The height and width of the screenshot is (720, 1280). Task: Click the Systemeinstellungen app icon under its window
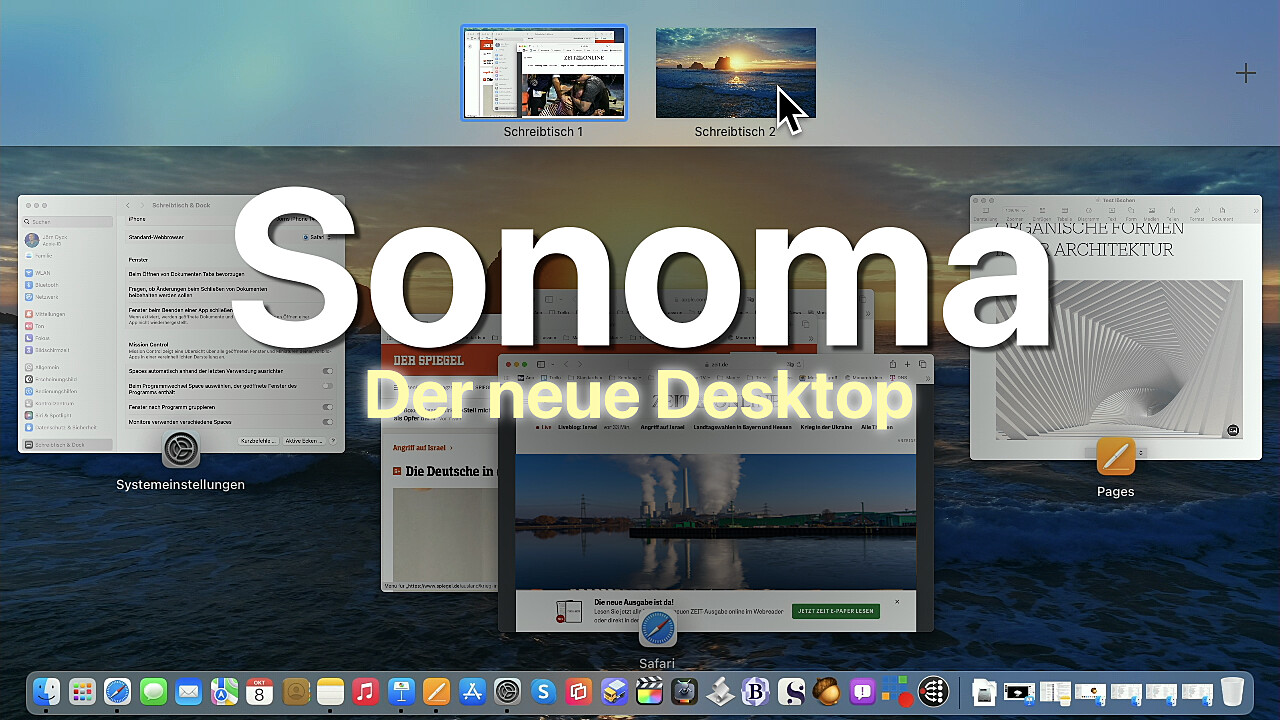[x=181, y=449]
